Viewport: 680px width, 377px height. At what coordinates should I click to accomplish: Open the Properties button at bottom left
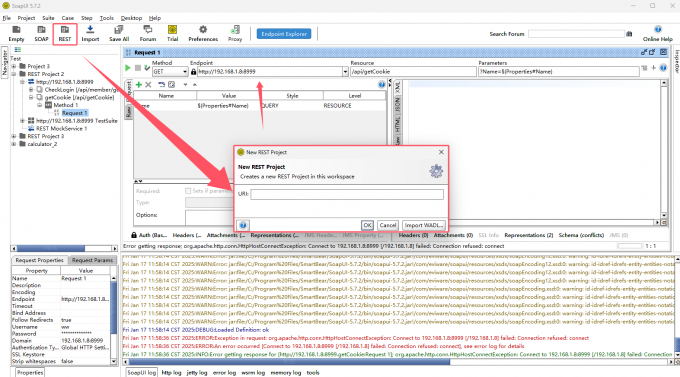pos(30,373)
